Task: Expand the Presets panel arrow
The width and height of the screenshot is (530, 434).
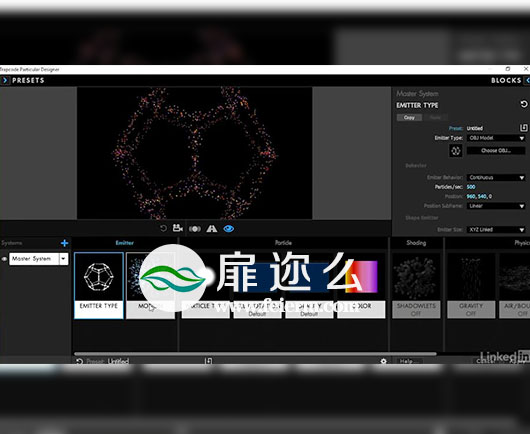Action: click(x=5, y=80)
